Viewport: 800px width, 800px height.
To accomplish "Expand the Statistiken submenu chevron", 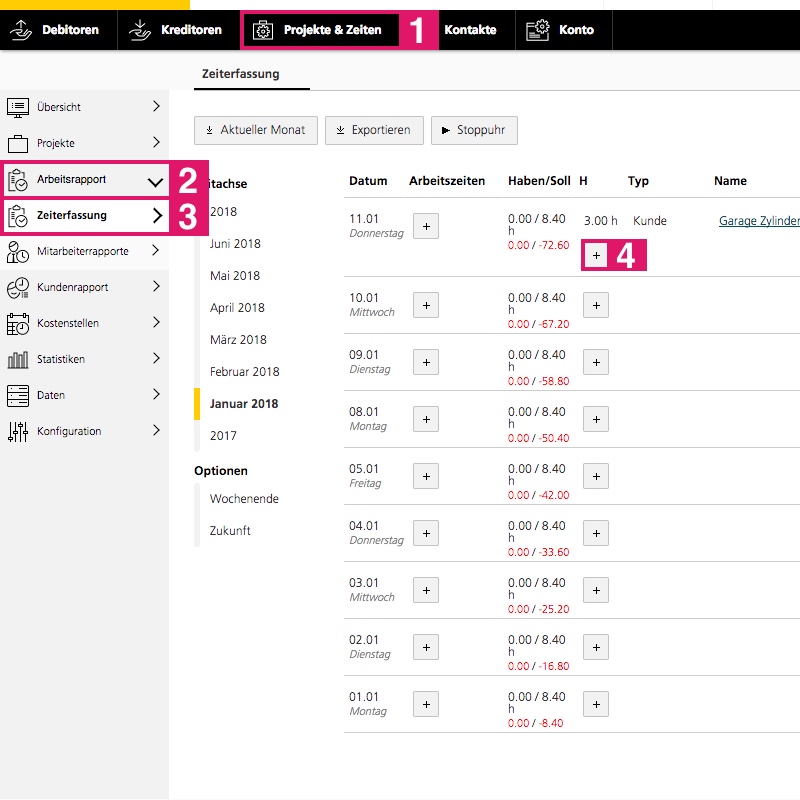I will click(x=156, y=359).
